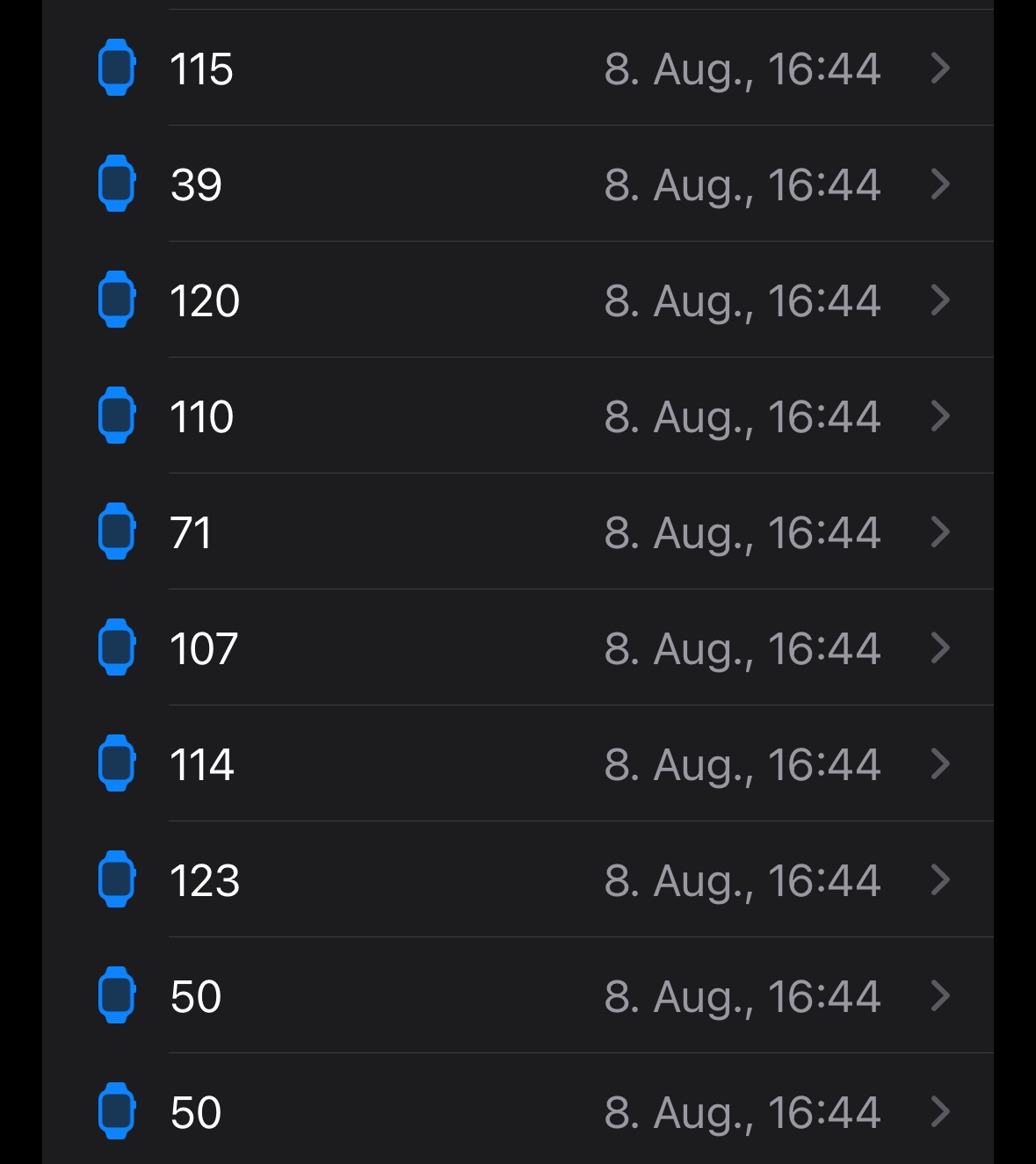The image size is (1036, 1164).
Task: Open the 107 entry with its right chevron
Action: tap(940, 647)
